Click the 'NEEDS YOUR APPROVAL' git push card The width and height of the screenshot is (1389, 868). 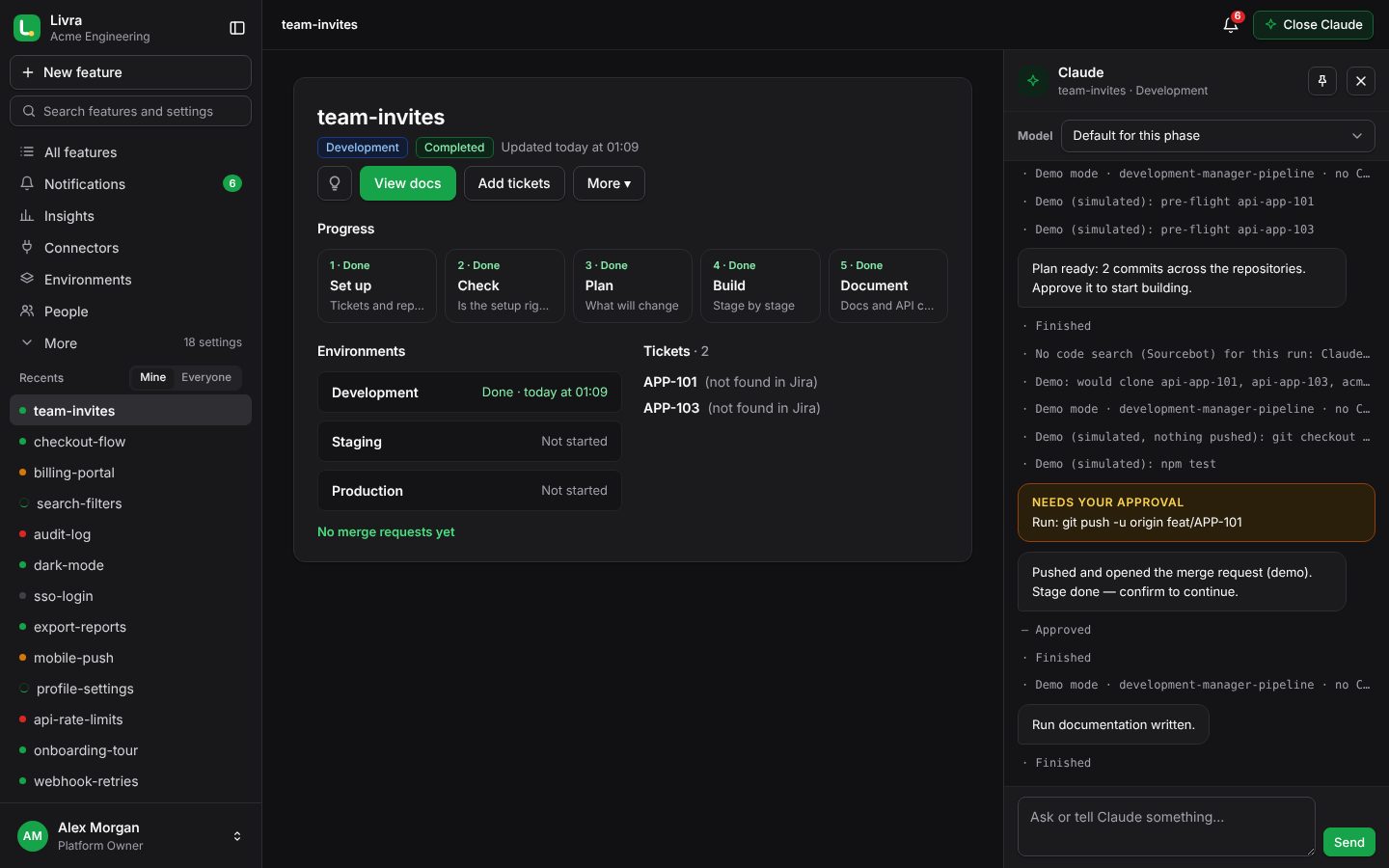point(1196,512)
